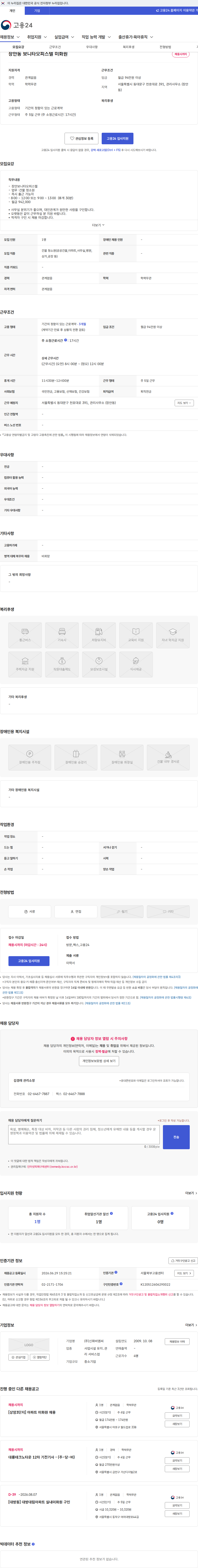Go to the 전형방법 section tab
Viewport: 198px width, 1568px height.
165,47
